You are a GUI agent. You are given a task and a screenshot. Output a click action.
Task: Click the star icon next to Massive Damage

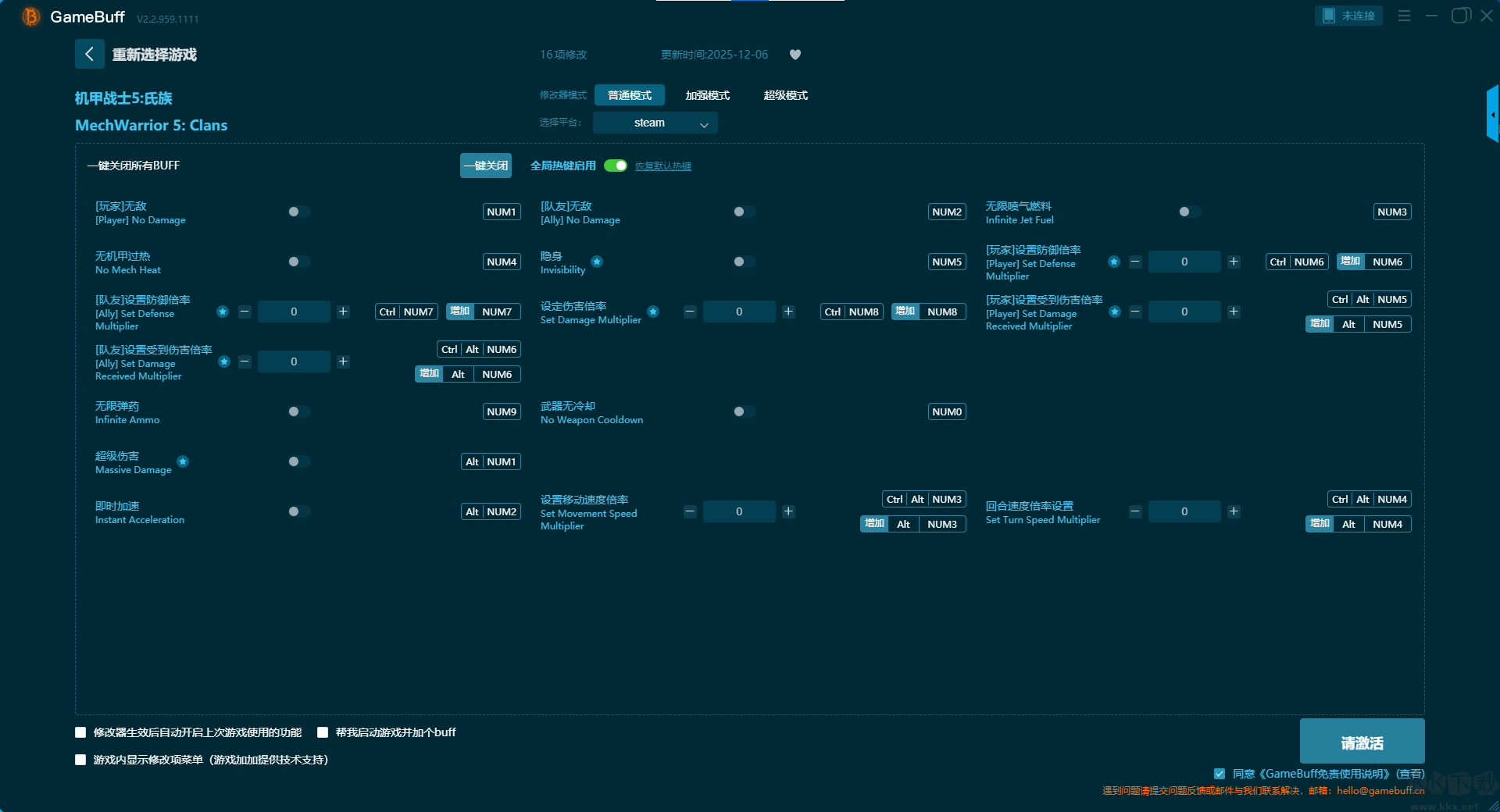click(183, 461)
